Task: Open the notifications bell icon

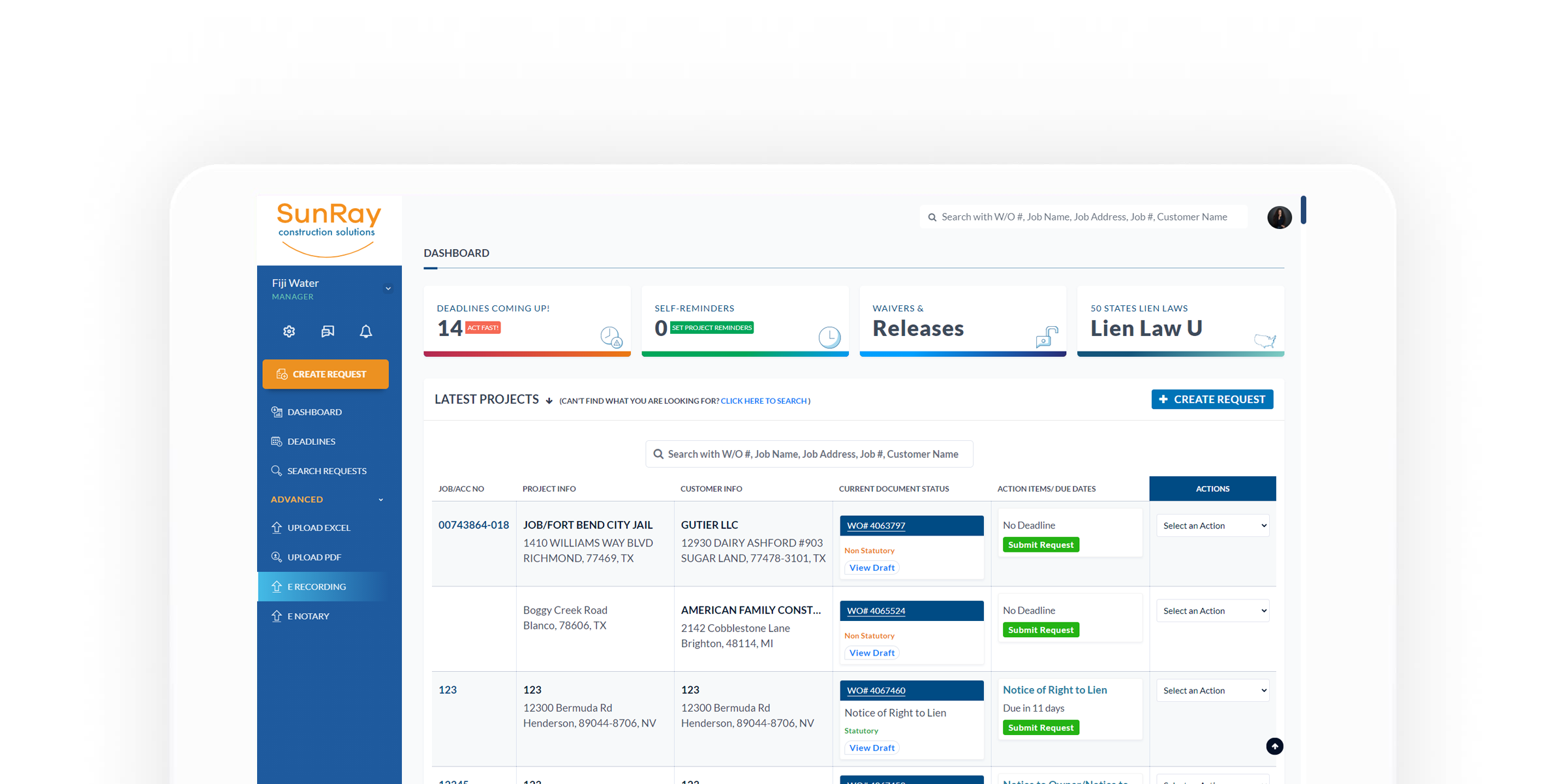Action: click(x=366, y=331)
